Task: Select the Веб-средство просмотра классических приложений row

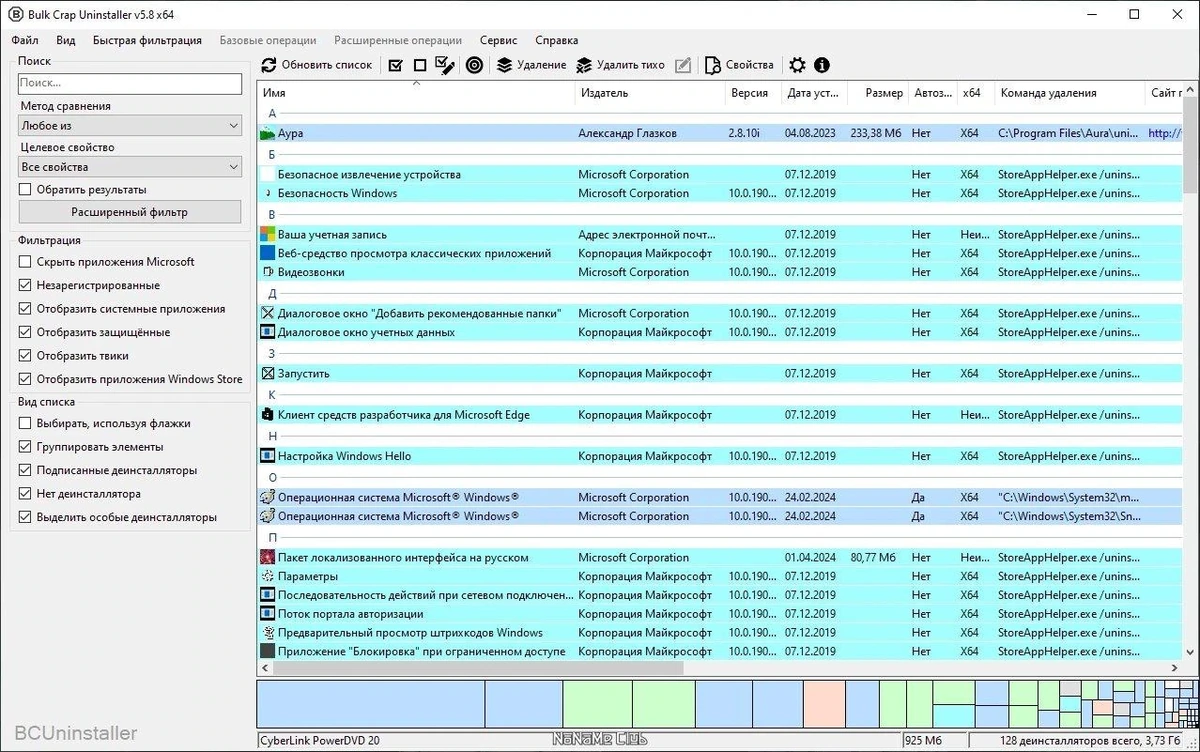Action: click(720, 253)
